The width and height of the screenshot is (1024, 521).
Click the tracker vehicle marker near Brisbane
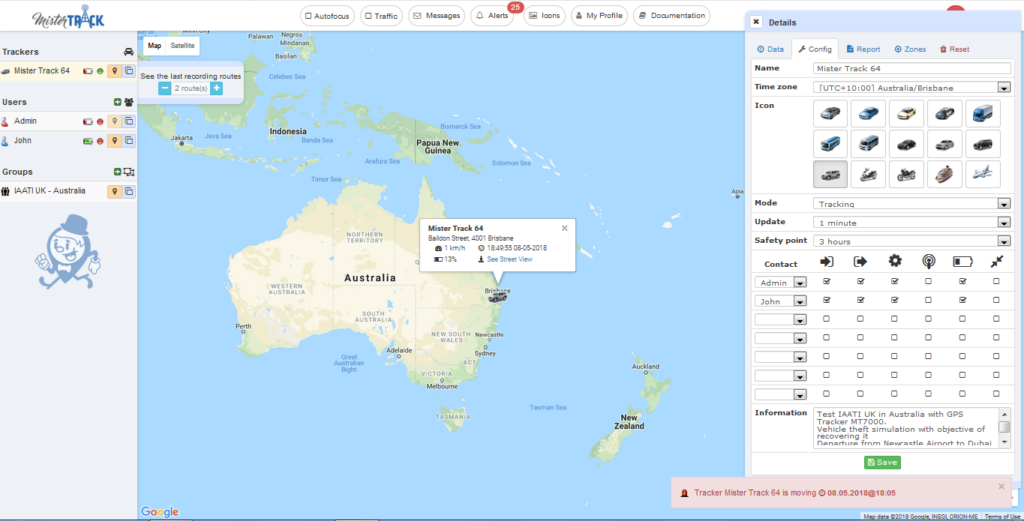point(498,297)
